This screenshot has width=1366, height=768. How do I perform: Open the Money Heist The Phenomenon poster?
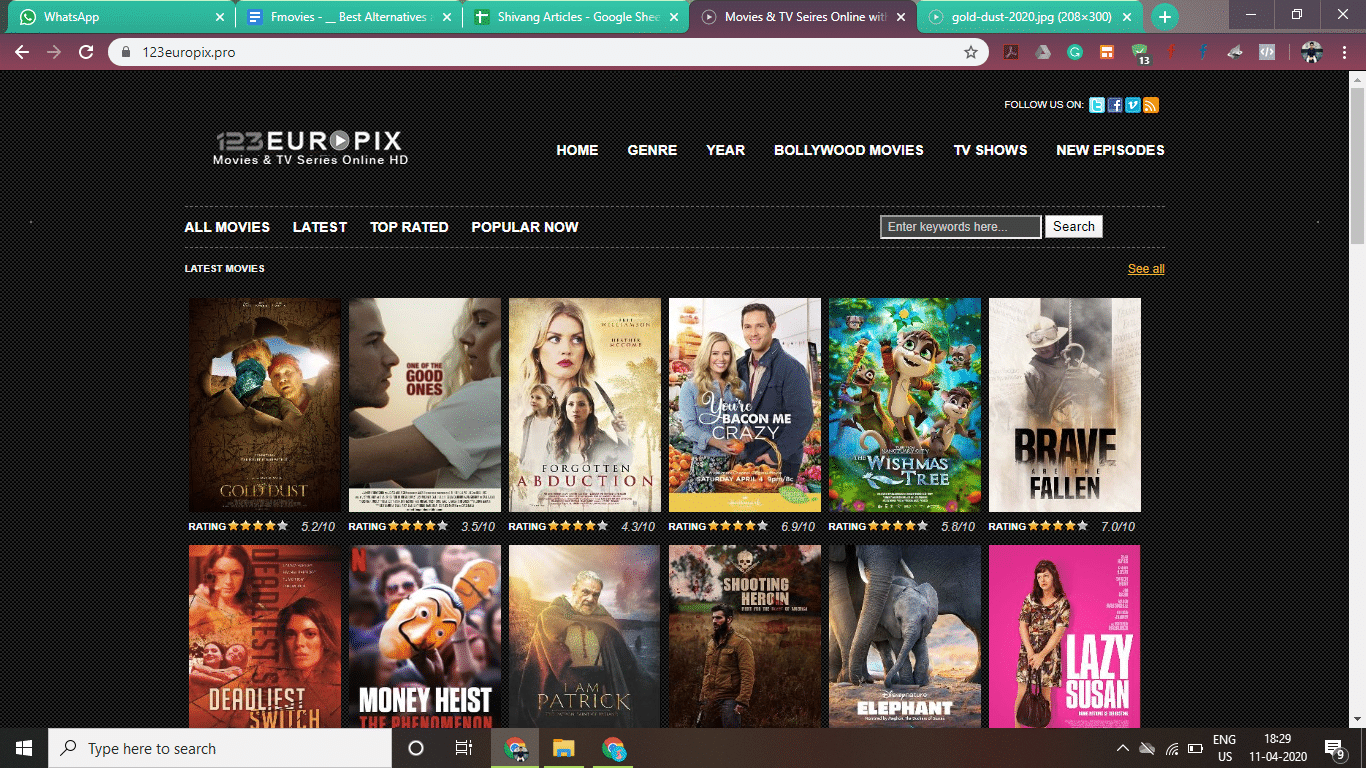click(x=425, y=637)
